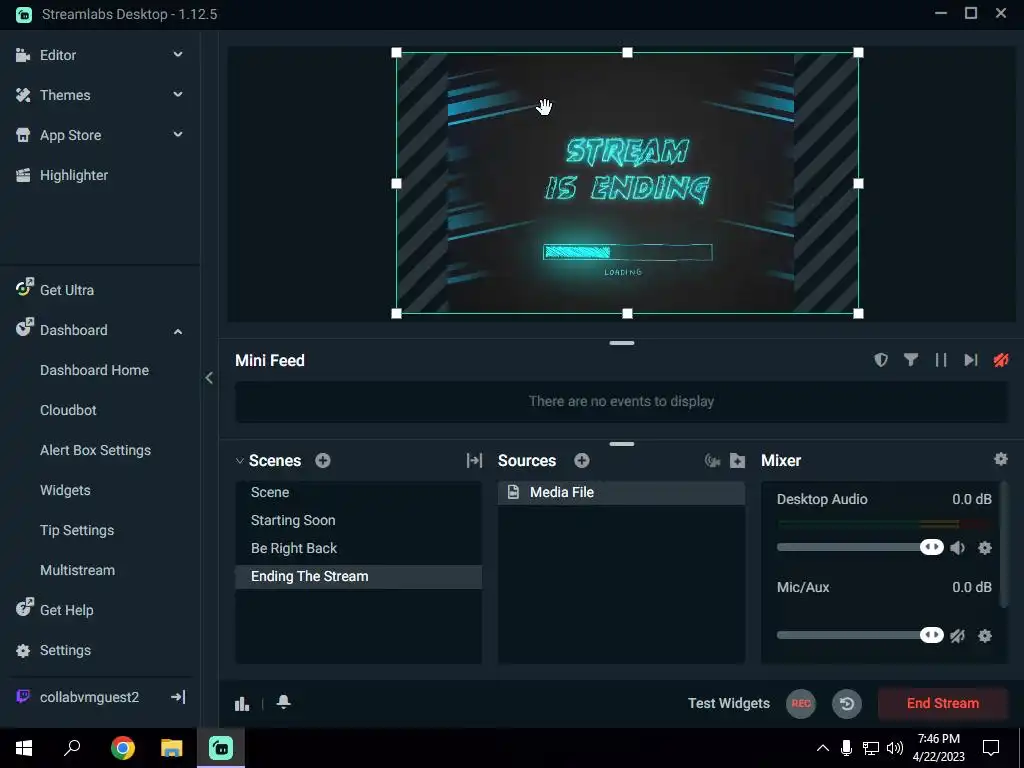This screenshot has width=1024, height=768.
Task: Open Windows taskbar search
Action: pyautogui.click(x=72, y=748)
